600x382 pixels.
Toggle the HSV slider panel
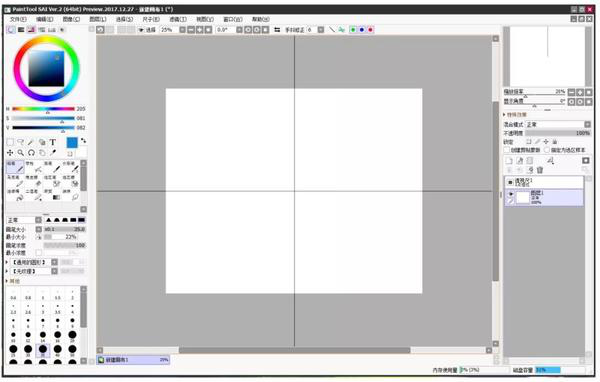coord(31,29)
